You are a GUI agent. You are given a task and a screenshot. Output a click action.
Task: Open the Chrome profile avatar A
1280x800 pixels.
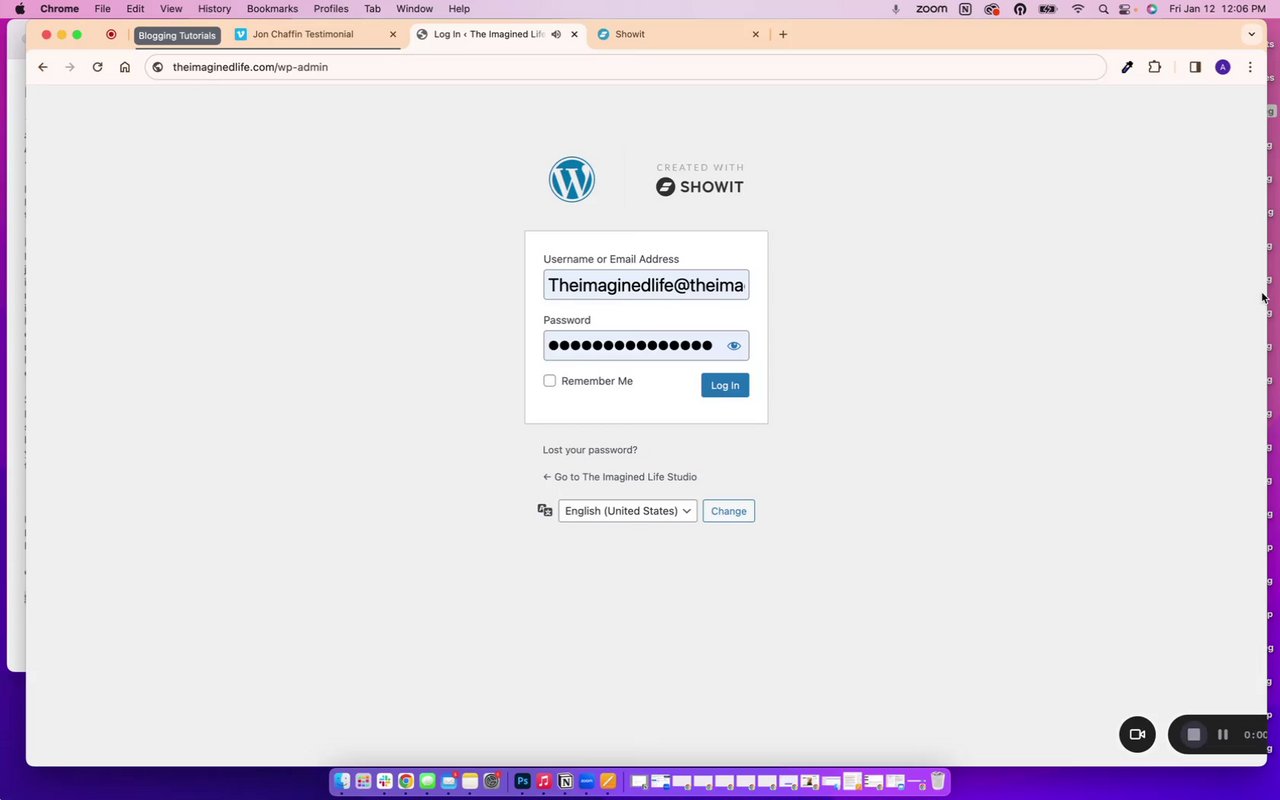[1223, 67]
